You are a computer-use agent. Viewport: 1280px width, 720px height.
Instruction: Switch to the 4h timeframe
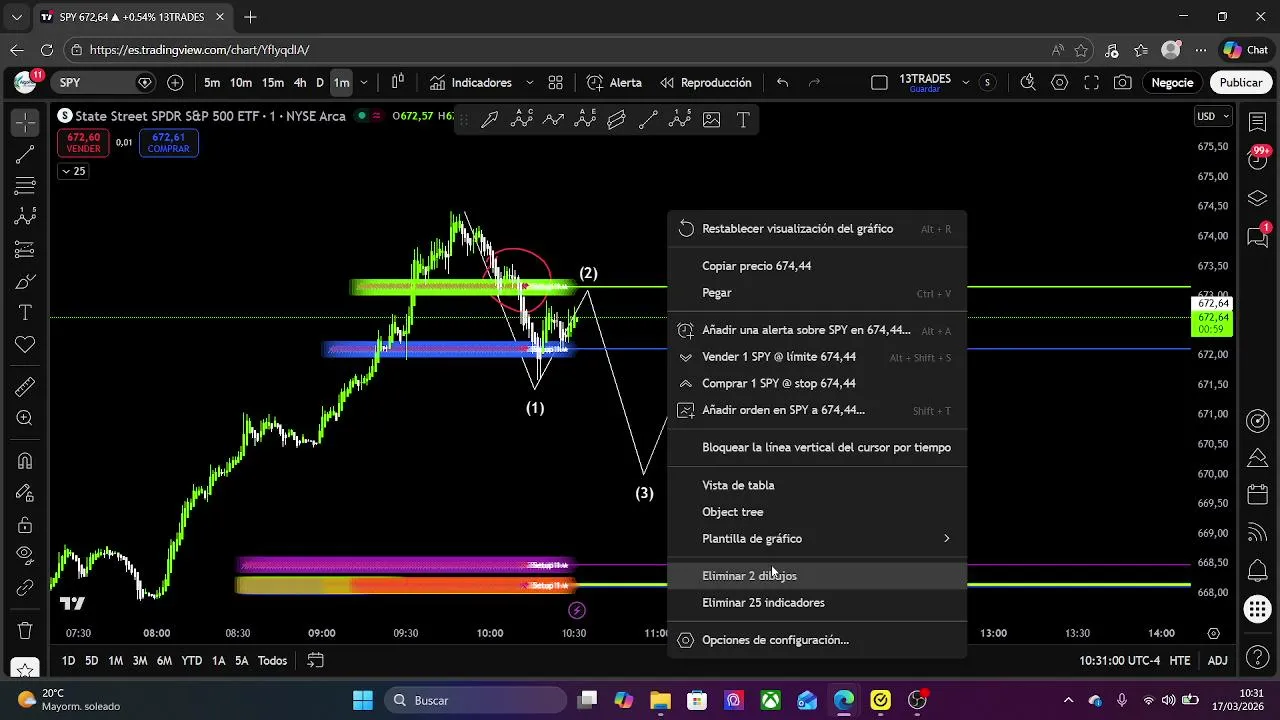[300, 83]
